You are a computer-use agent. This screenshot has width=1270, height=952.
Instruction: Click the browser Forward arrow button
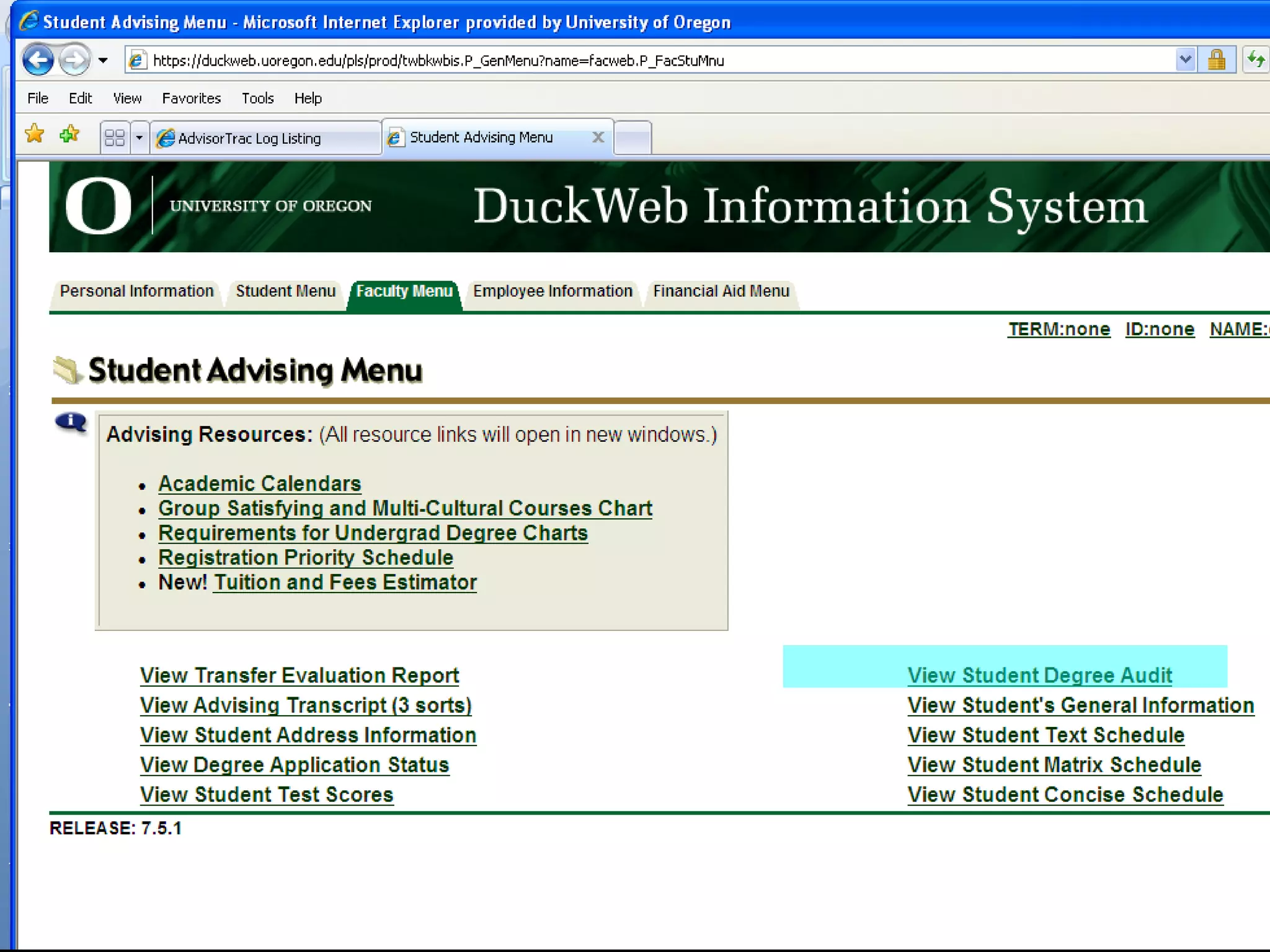pyautogui.click(x=74, y=60)
